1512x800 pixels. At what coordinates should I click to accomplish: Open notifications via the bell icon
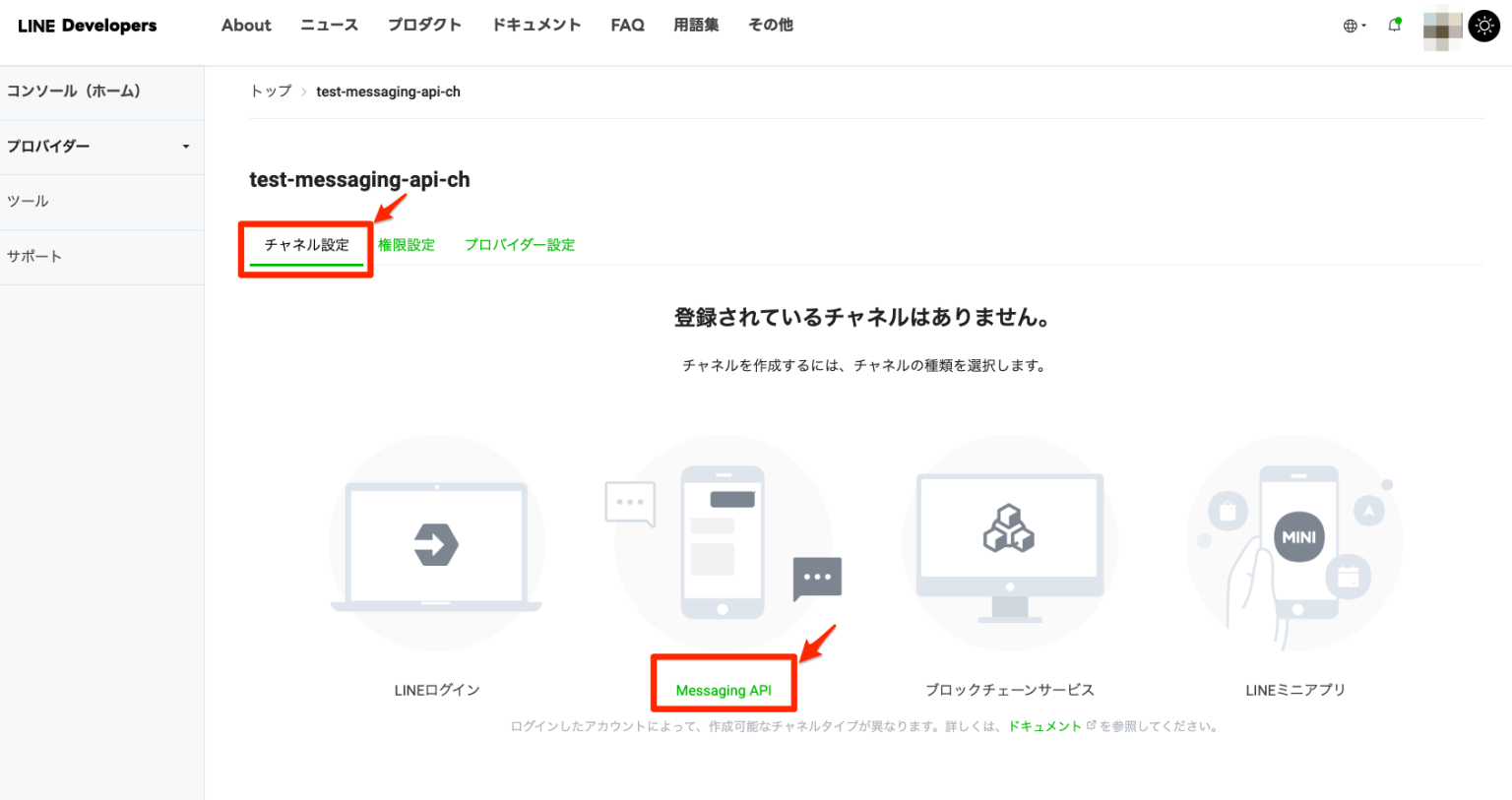pos(1394,26)
